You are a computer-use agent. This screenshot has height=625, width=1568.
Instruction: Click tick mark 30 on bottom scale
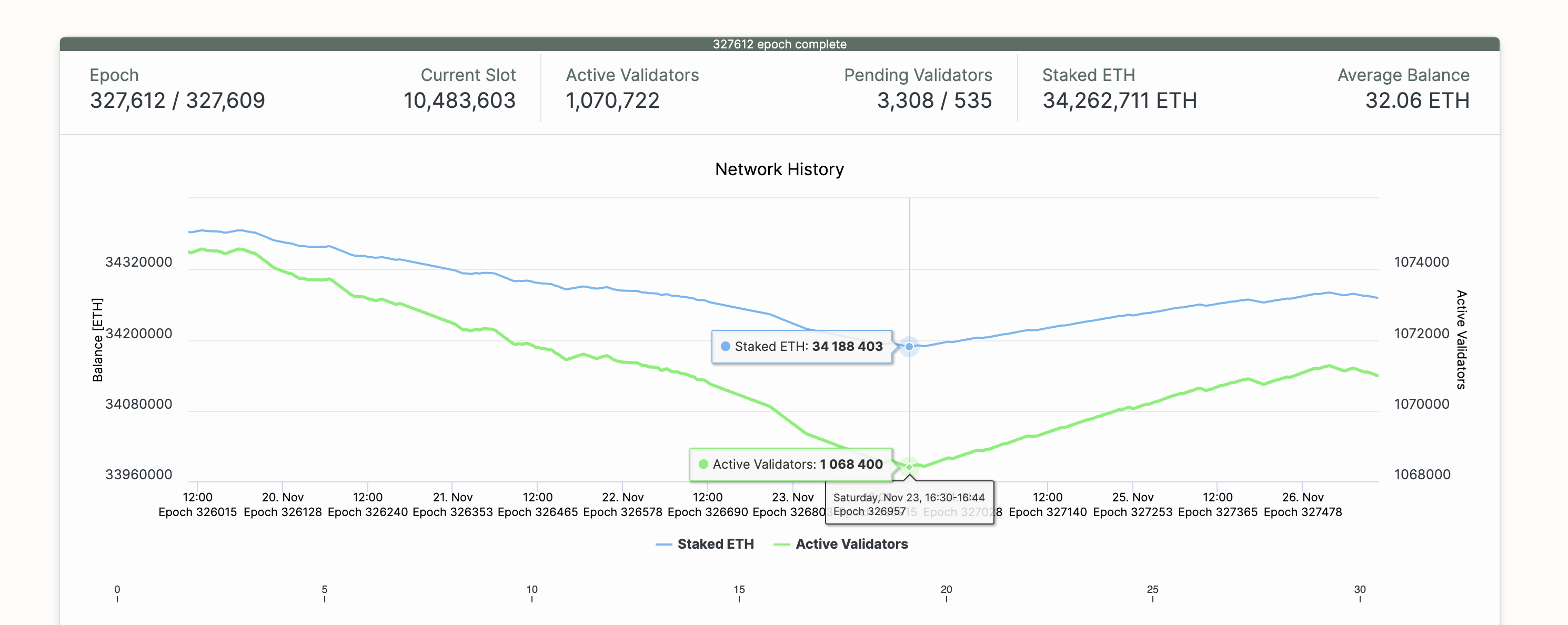1360,593
